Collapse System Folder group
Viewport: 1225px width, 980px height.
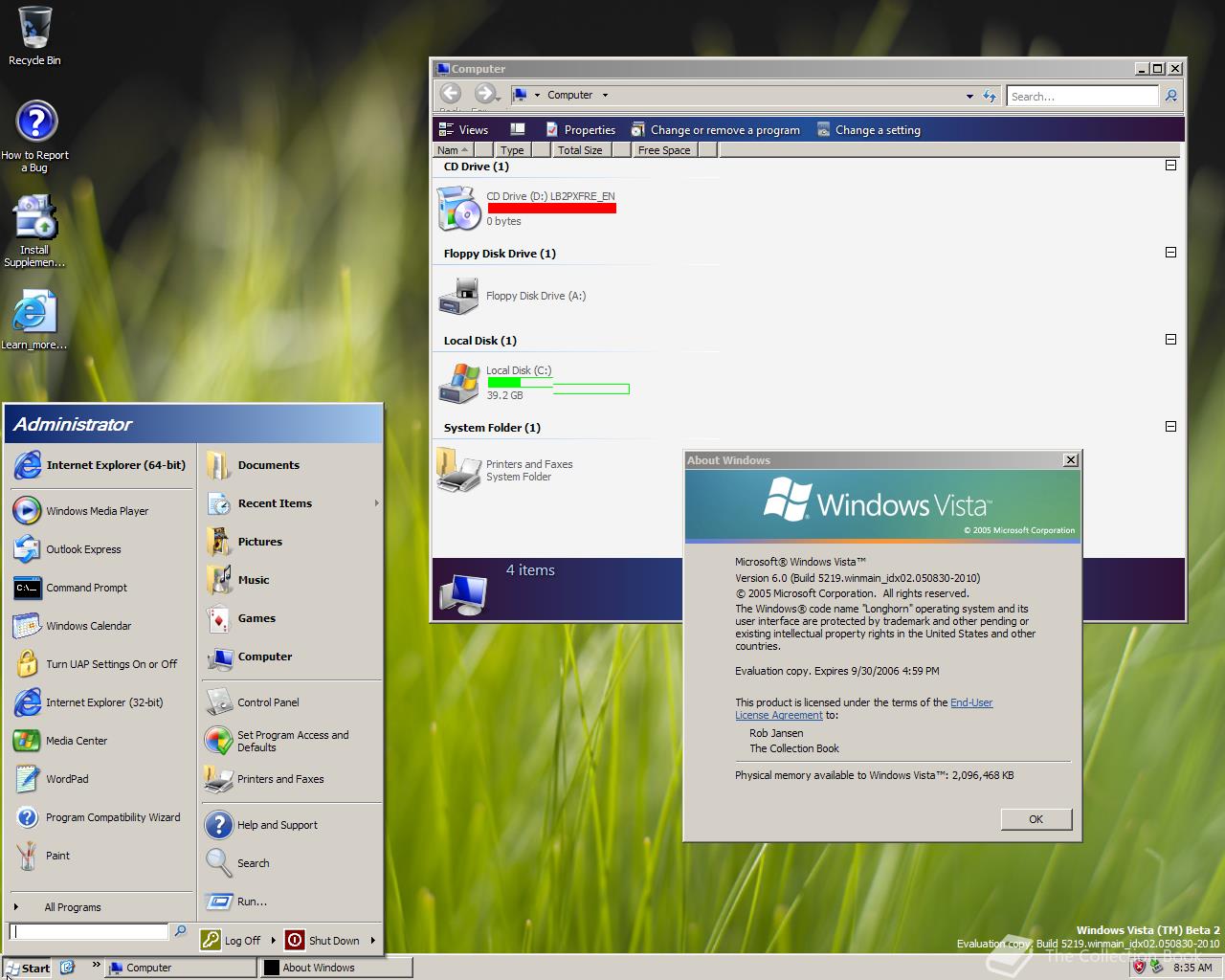(x=1170, y=427)
